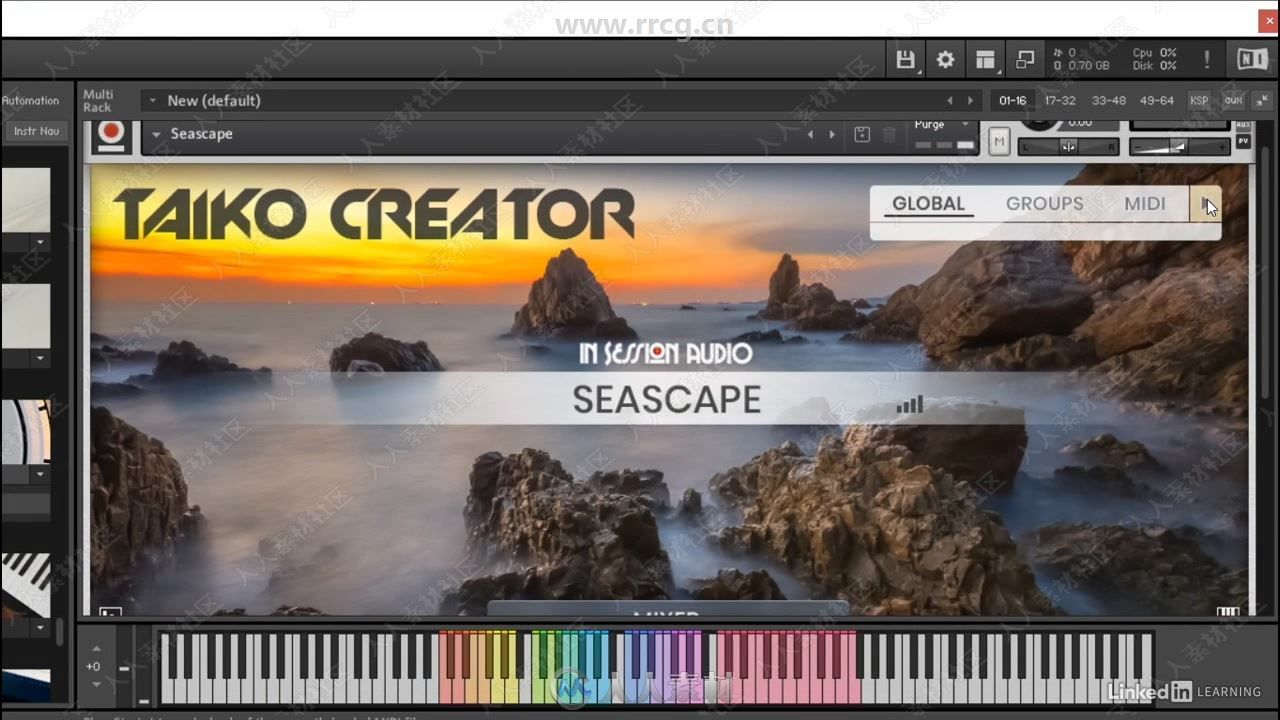Open the New (default) multi dropdown
Viewport: 1280px width, 720px height.
pyautogui.click(x=152, y=100)
